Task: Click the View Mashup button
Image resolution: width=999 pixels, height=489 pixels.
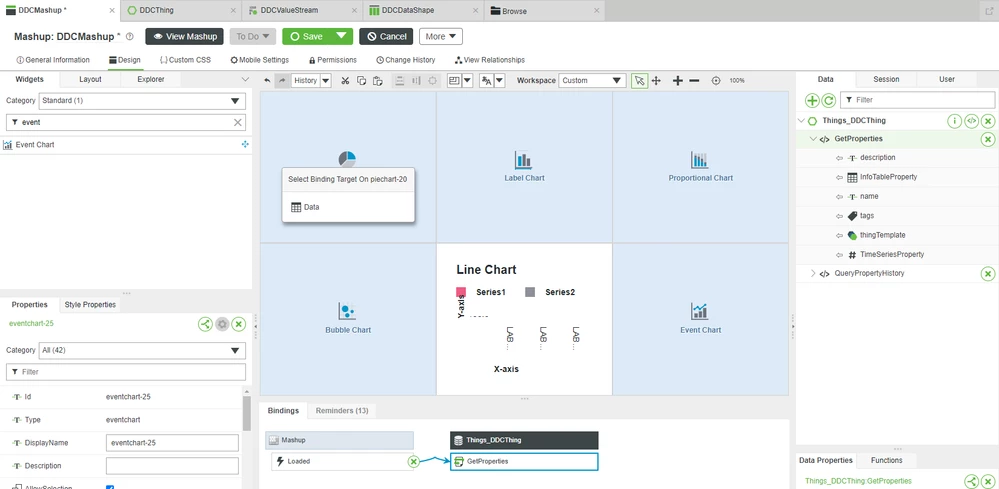Action: point(185,36)
